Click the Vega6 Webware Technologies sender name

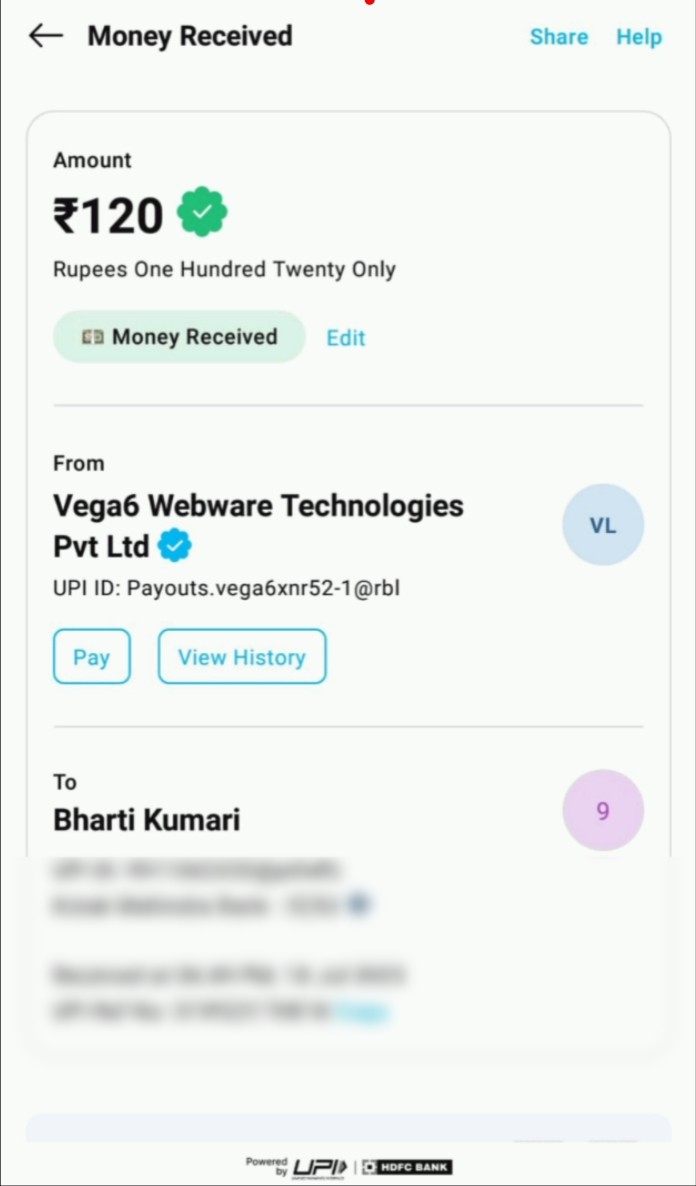[258, 506]
